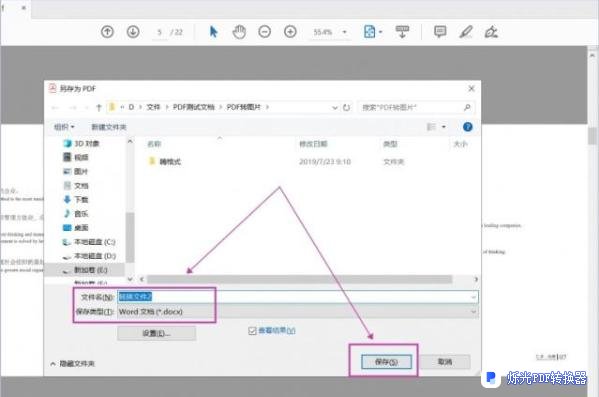Click PDF转图片 in the breadcrumb path
The height and width of the screenshot is (397, 599).
(243, 107)
